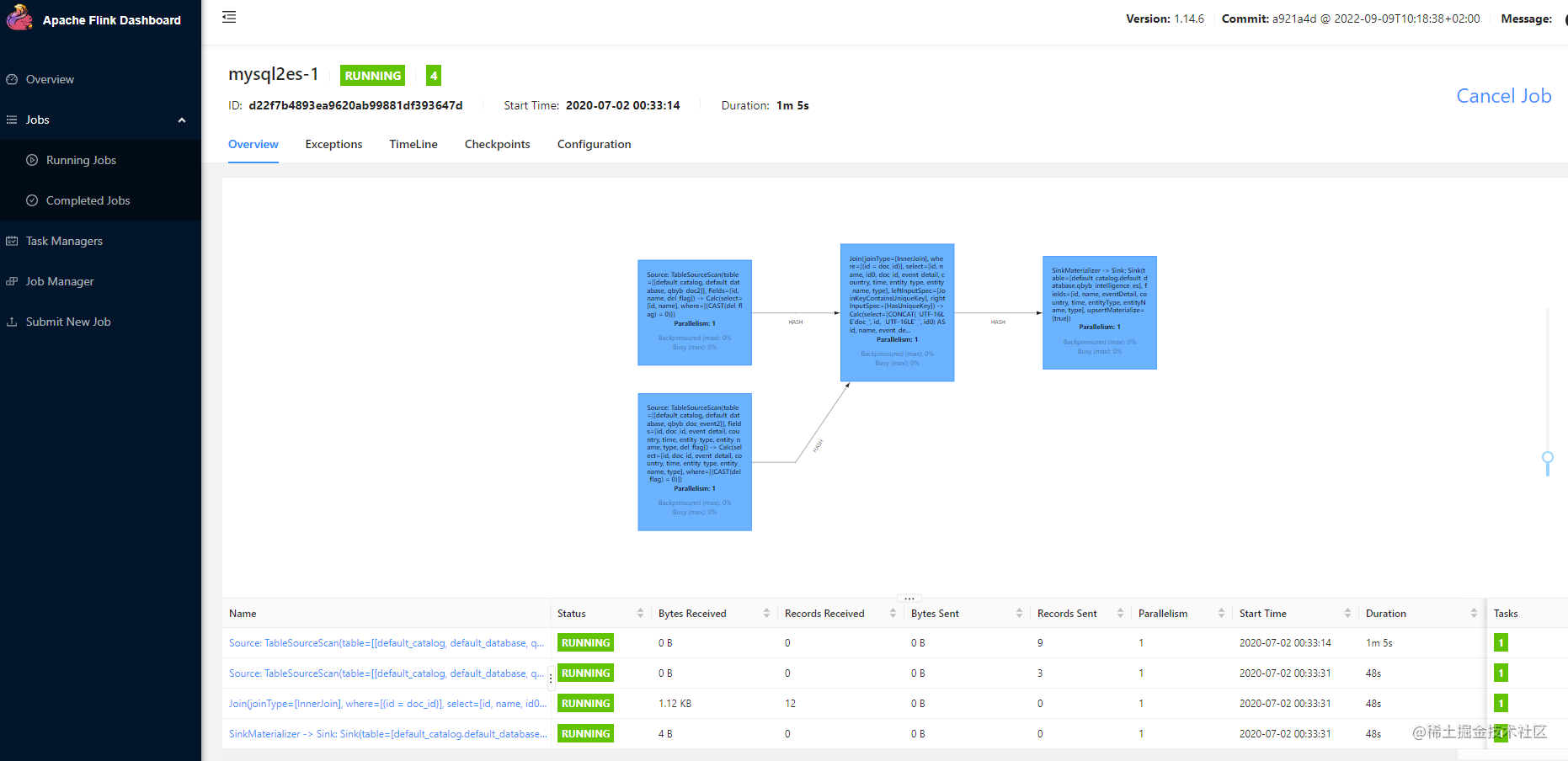The width and height of the screenshot is (1568, 761).
Task: Toggle sorting on the Records Received column
Action: coord(893,613)
